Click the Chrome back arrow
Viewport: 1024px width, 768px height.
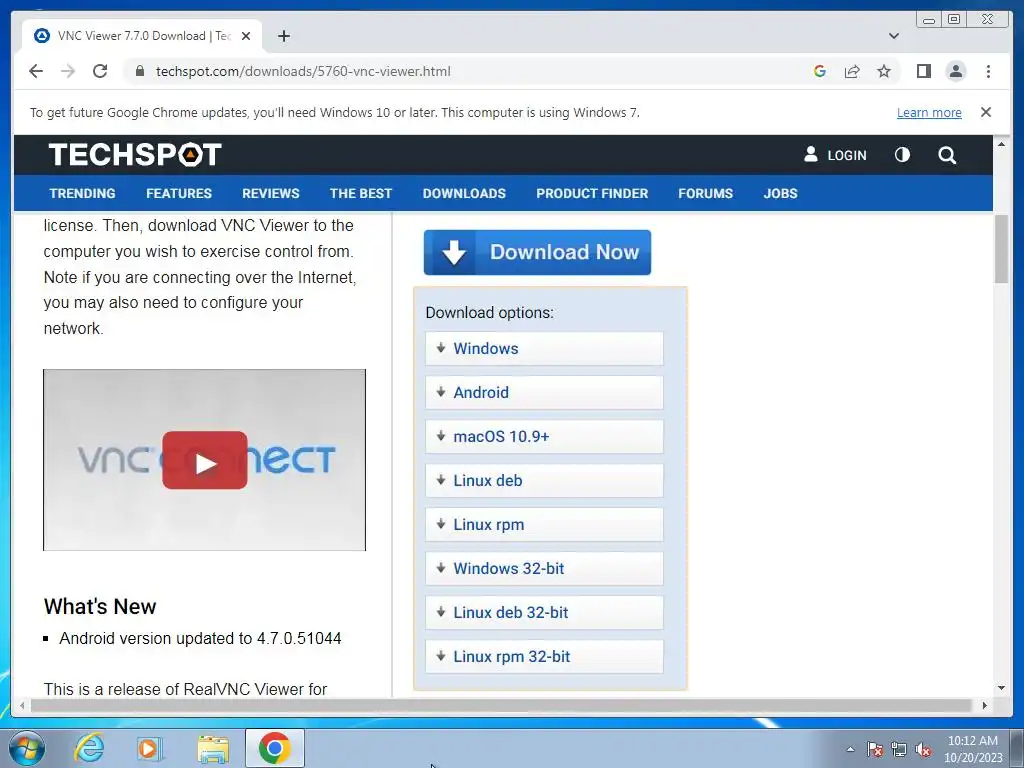coord(36,71)
